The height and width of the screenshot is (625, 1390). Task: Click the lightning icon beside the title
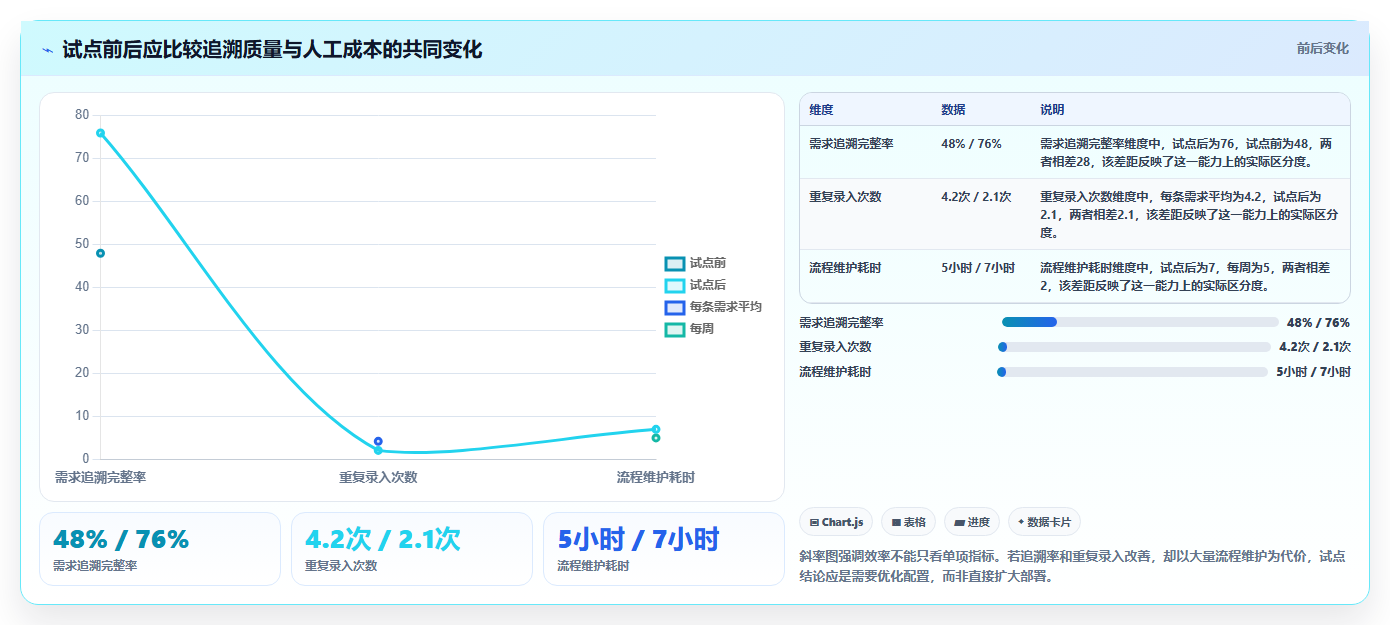coord(47,50)
